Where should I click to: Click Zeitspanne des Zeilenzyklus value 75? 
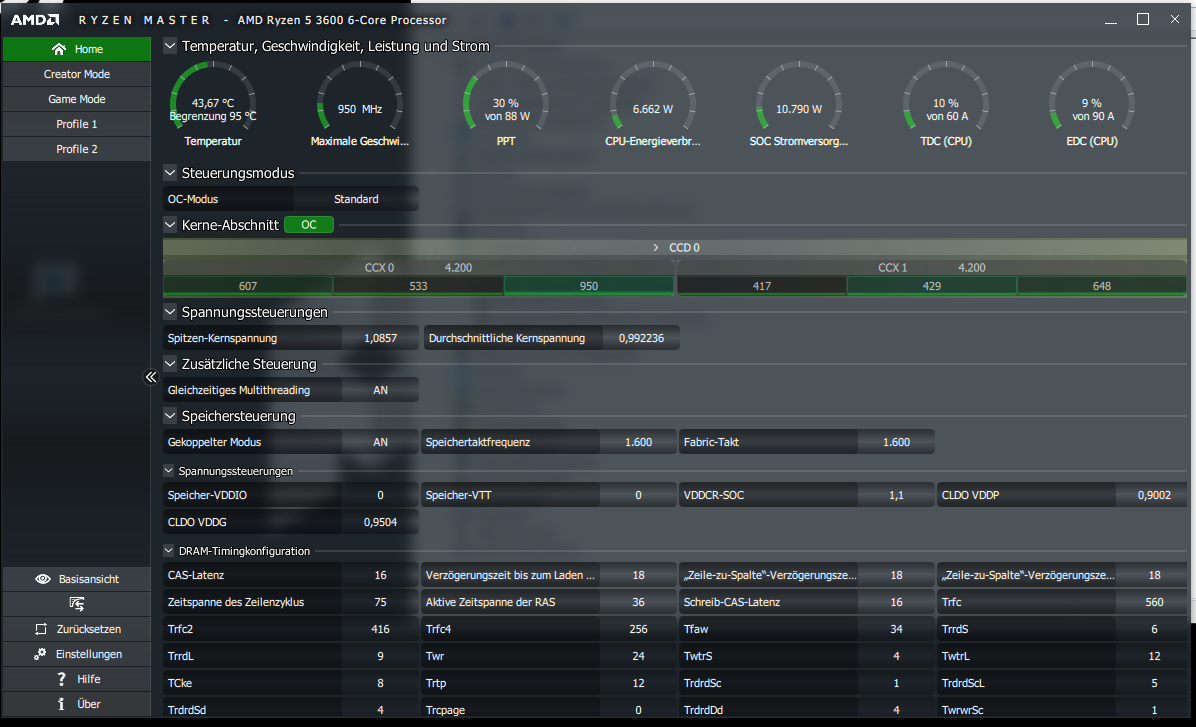[x=381, y=603]
